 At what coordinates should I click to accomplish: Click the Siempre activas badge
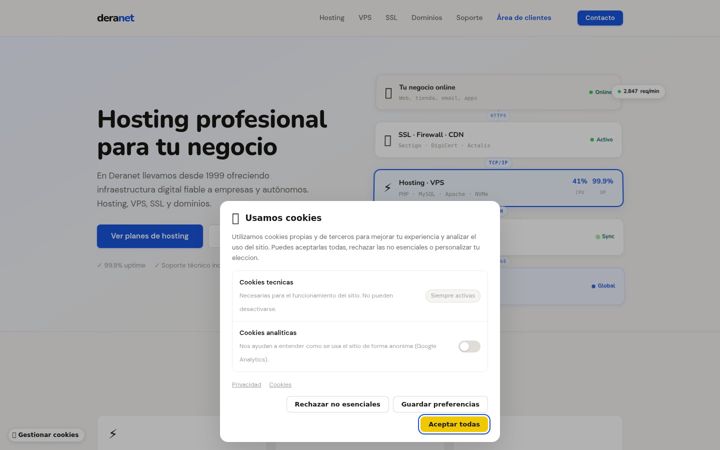tap(453, 296)
